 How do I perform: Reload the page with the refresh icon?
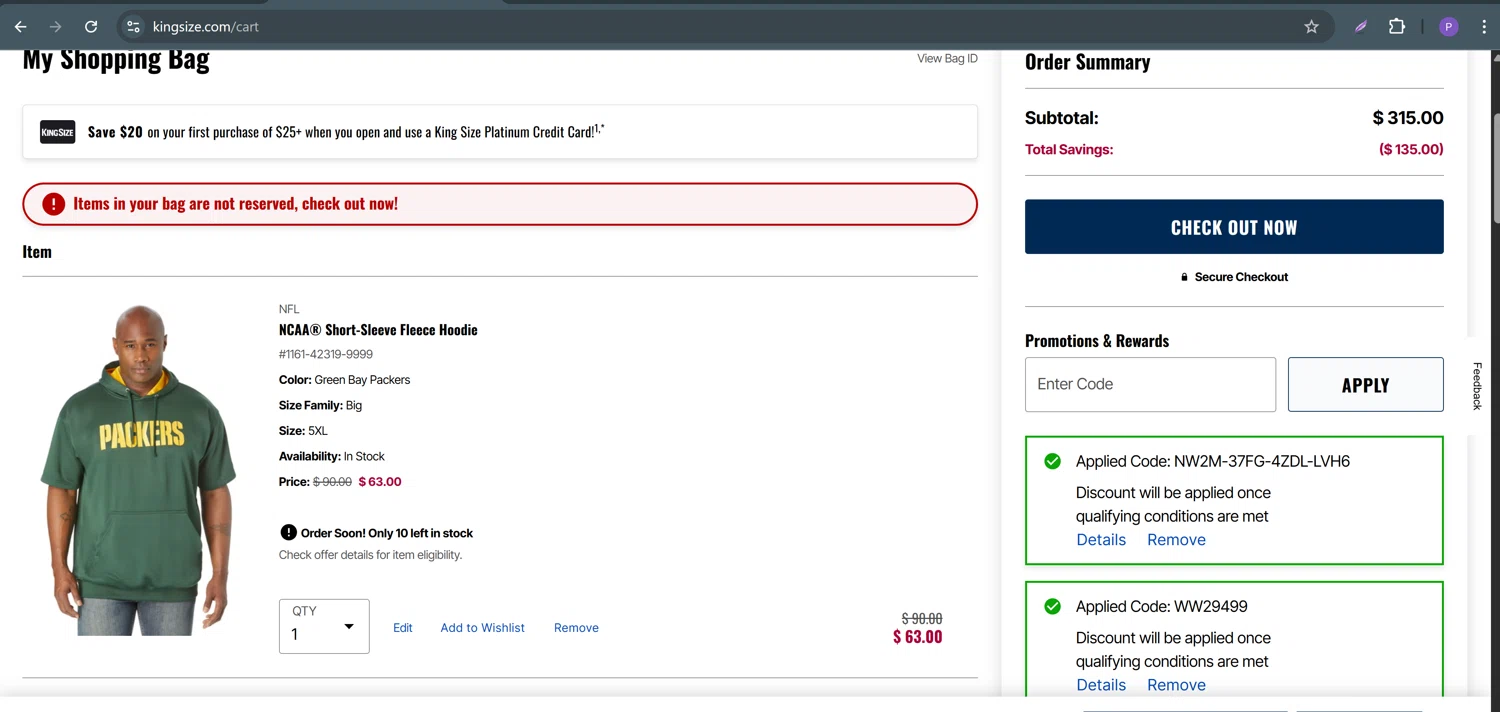[x=91, y=27]
